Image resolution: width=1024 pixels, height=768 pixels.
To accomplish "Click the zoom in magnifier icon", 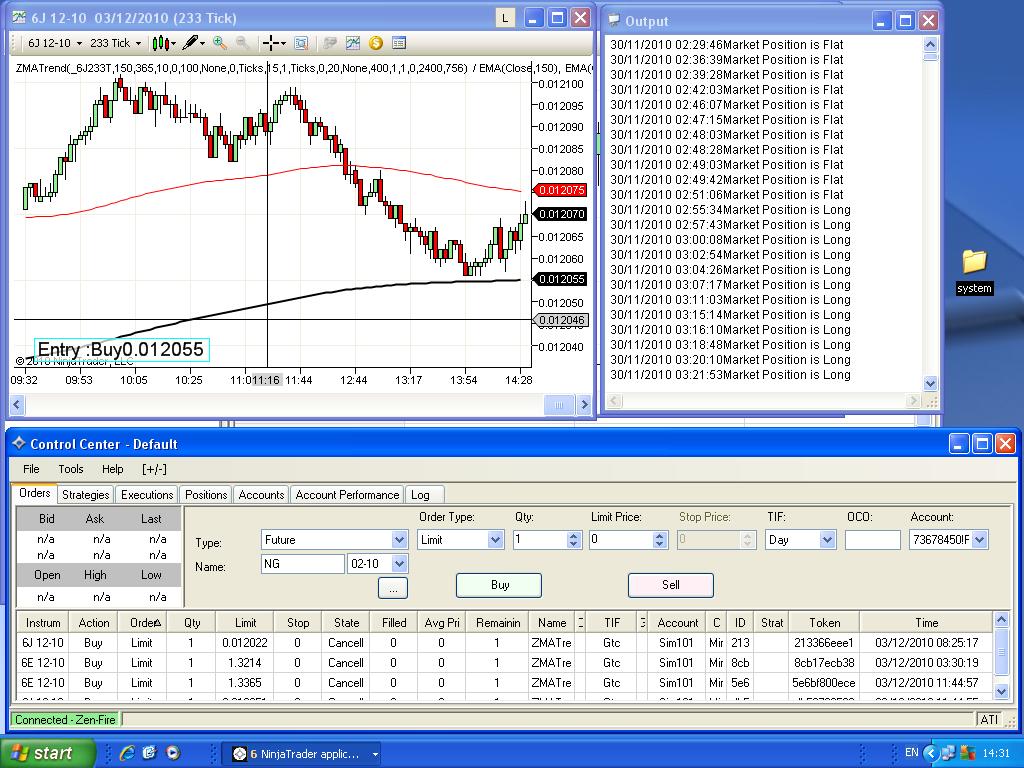I will pos(220,43).
